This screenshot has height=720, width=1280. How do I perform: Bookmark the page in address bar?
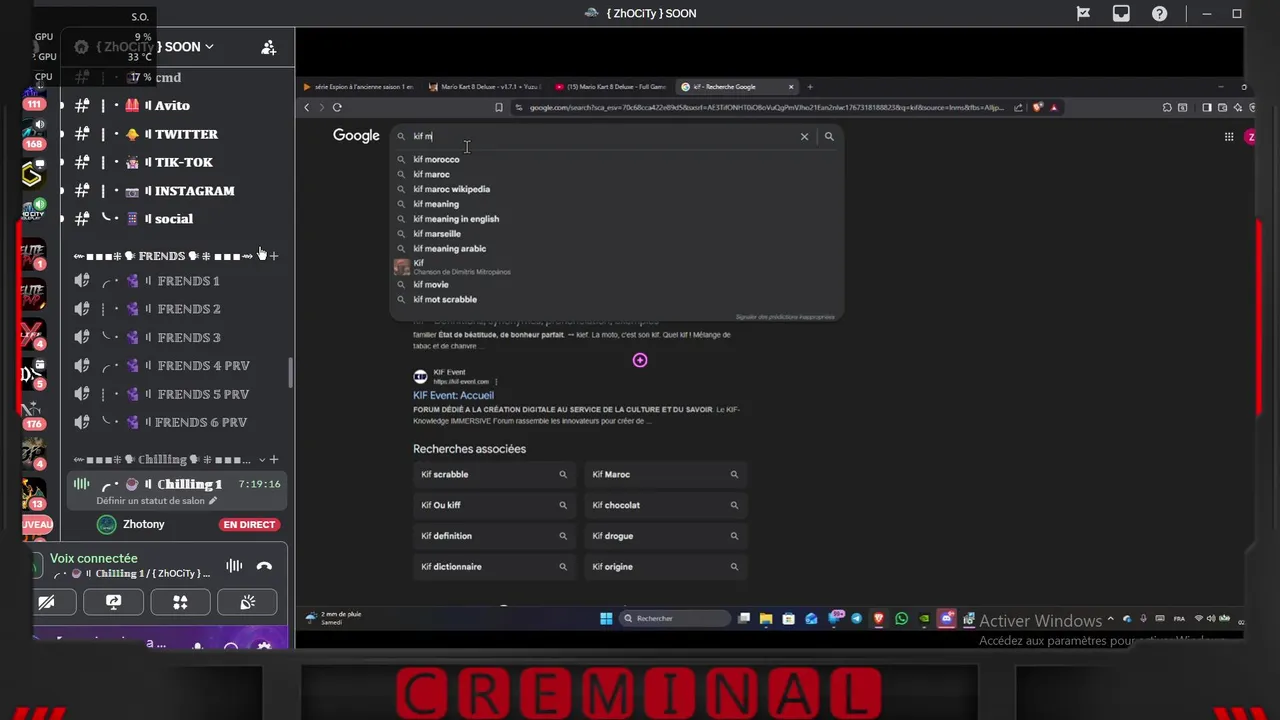point(499,107)
